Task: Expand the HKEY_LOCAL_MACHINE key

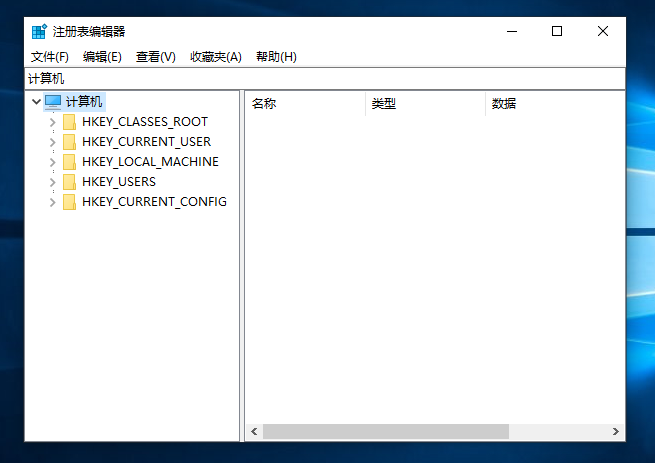Action: click(52, 162)
